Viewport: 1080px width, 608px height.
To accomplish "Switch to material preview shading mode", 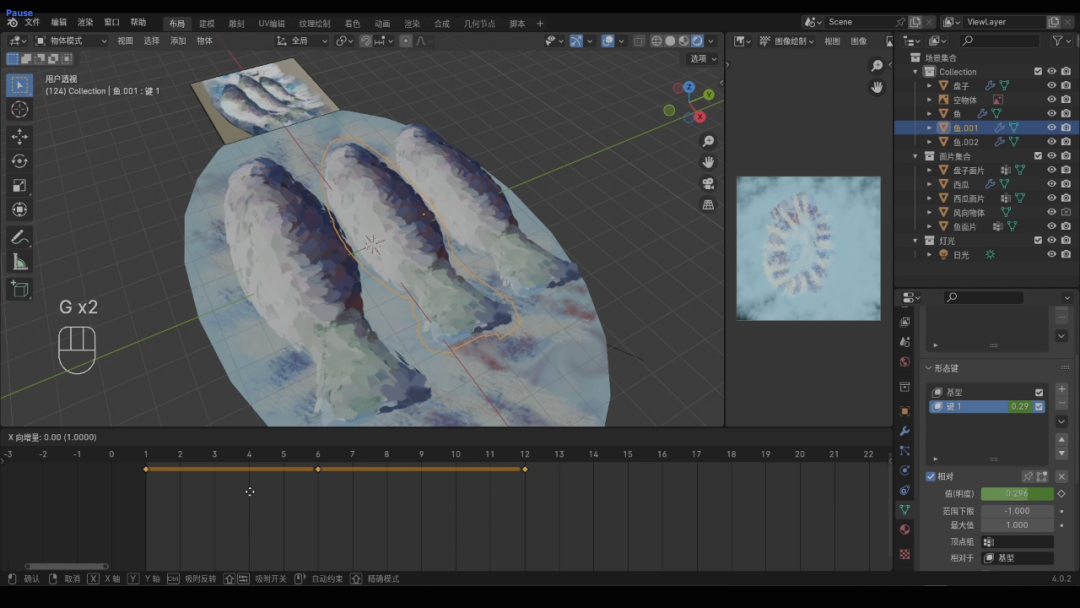I will point(683,41).
